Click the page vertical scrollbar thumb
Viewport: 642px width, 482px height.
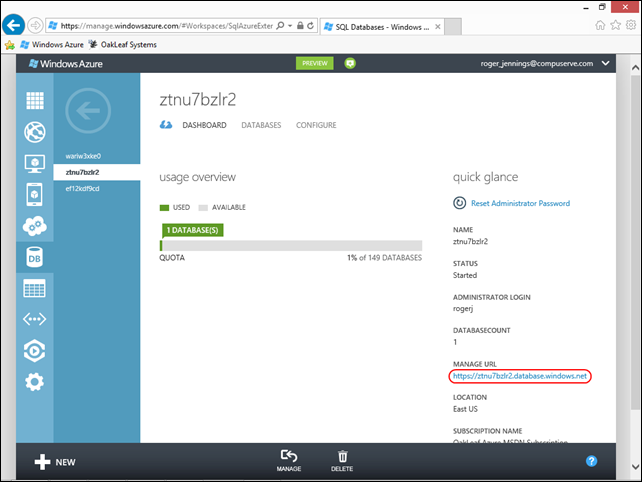(635, 242)
